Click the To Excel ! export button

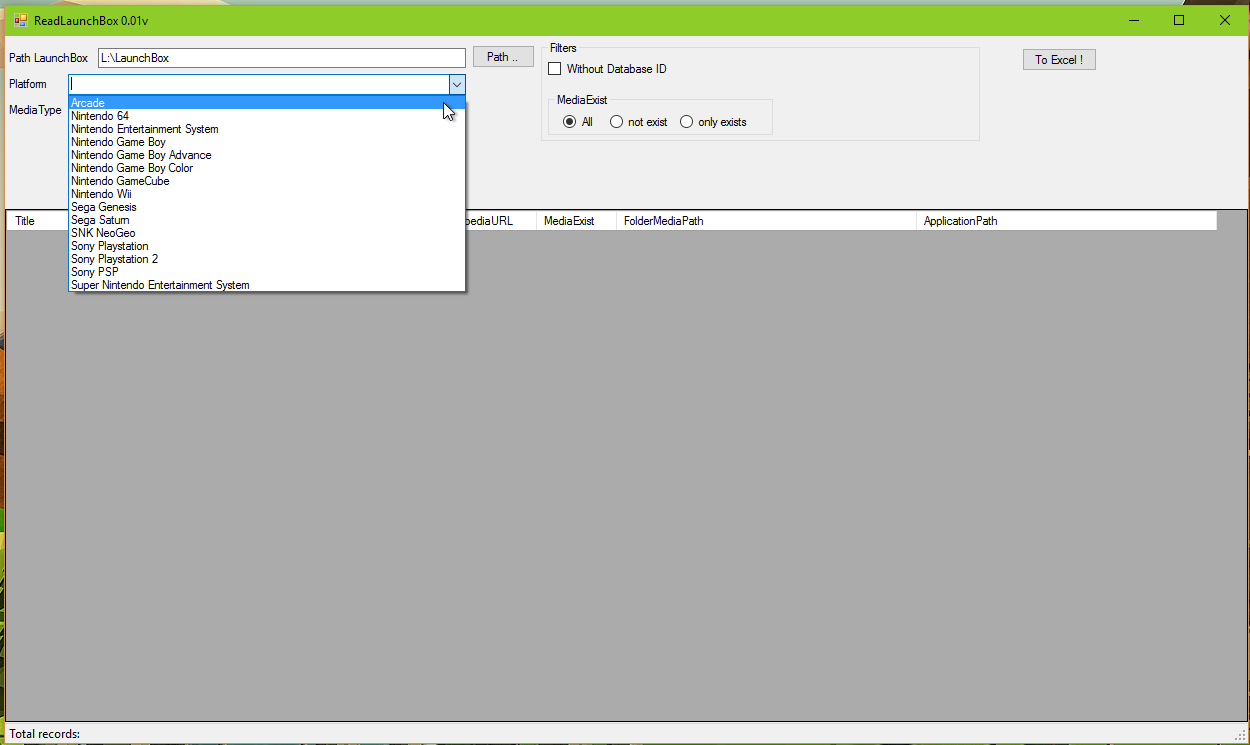[x=1059, y=60]
